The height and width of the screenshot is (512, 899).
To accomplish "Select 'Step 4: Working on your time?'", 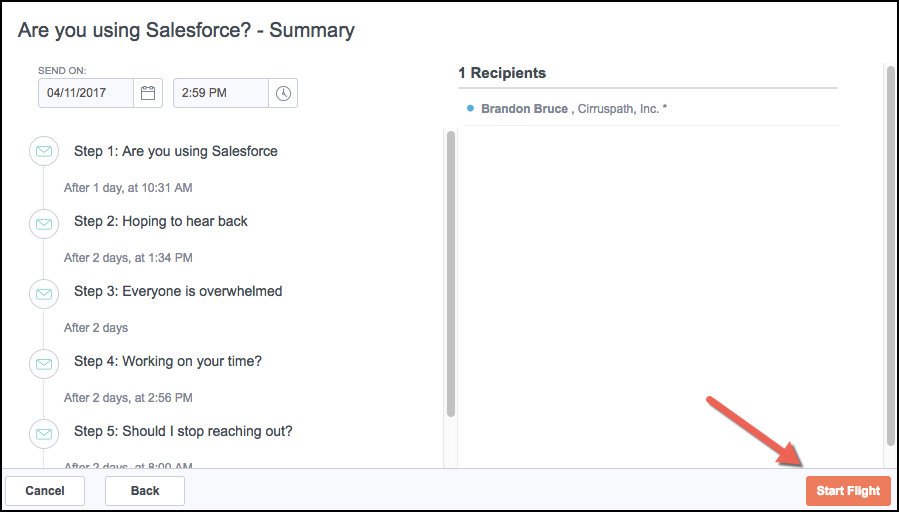I will 167,361.
